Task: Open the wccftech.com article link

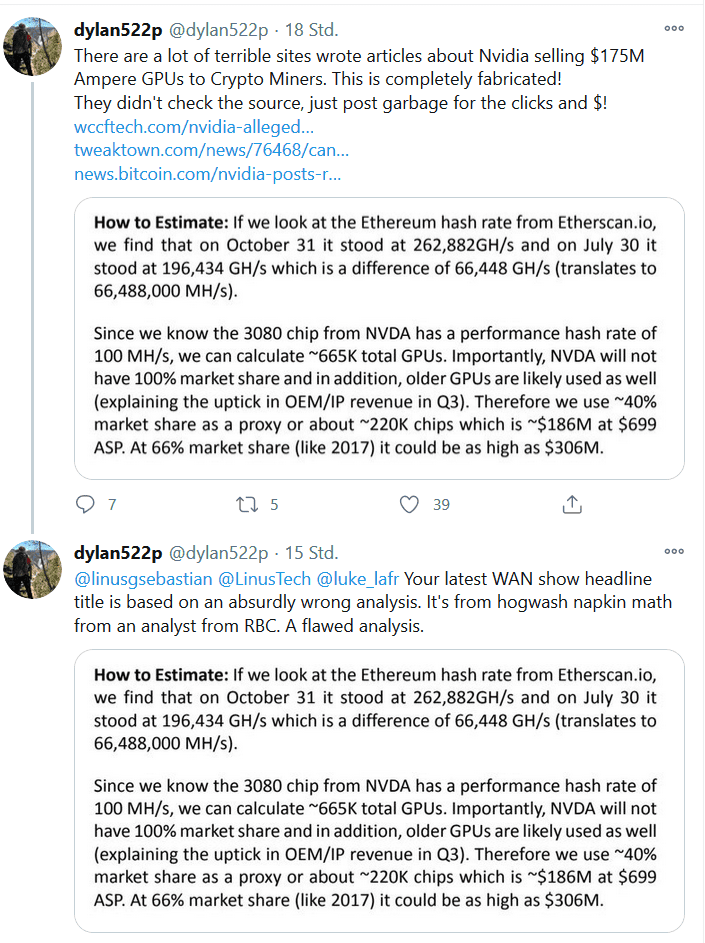Action: click(194, 127)
